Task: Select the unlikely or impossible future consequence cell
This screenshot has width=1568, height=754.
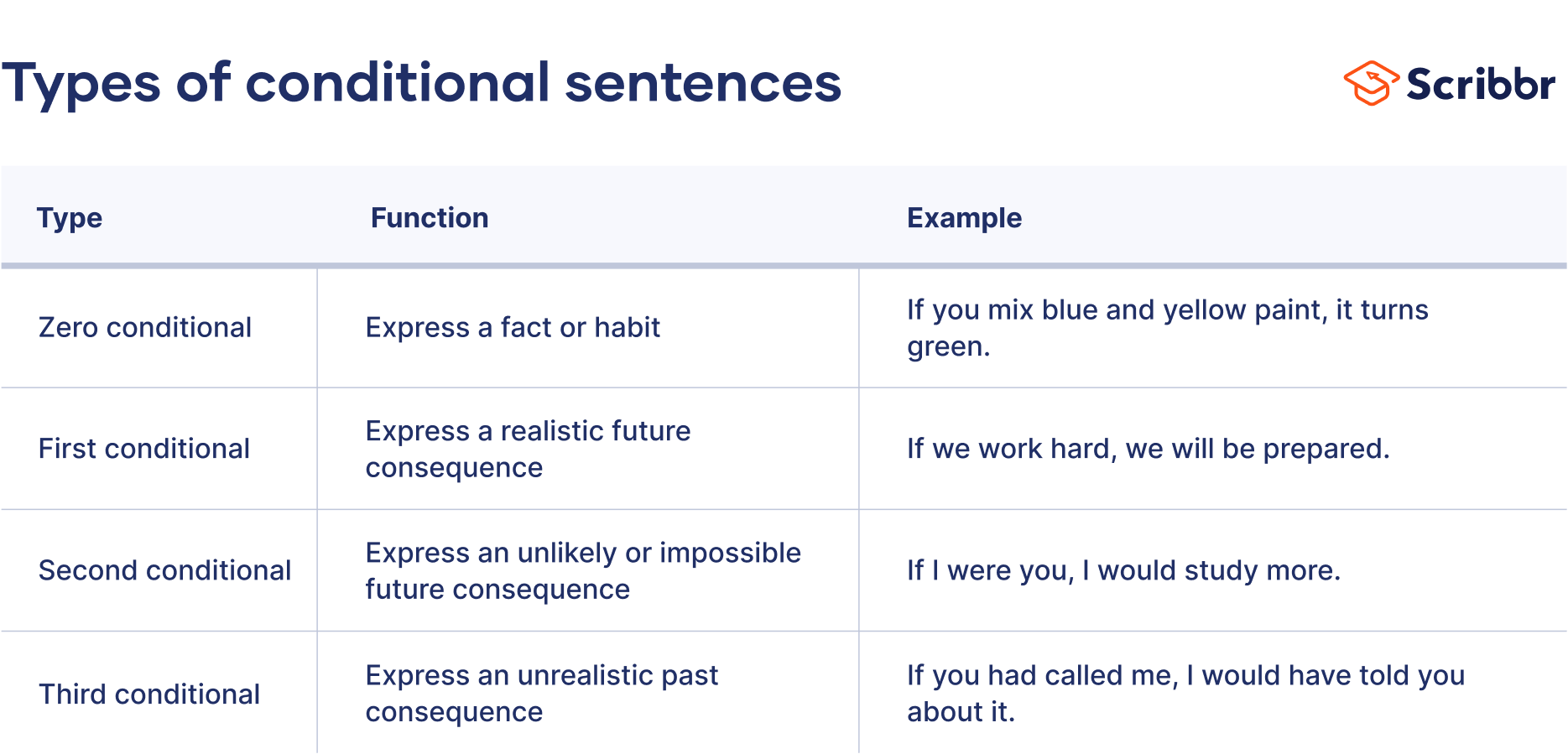Action: point(583,570)
